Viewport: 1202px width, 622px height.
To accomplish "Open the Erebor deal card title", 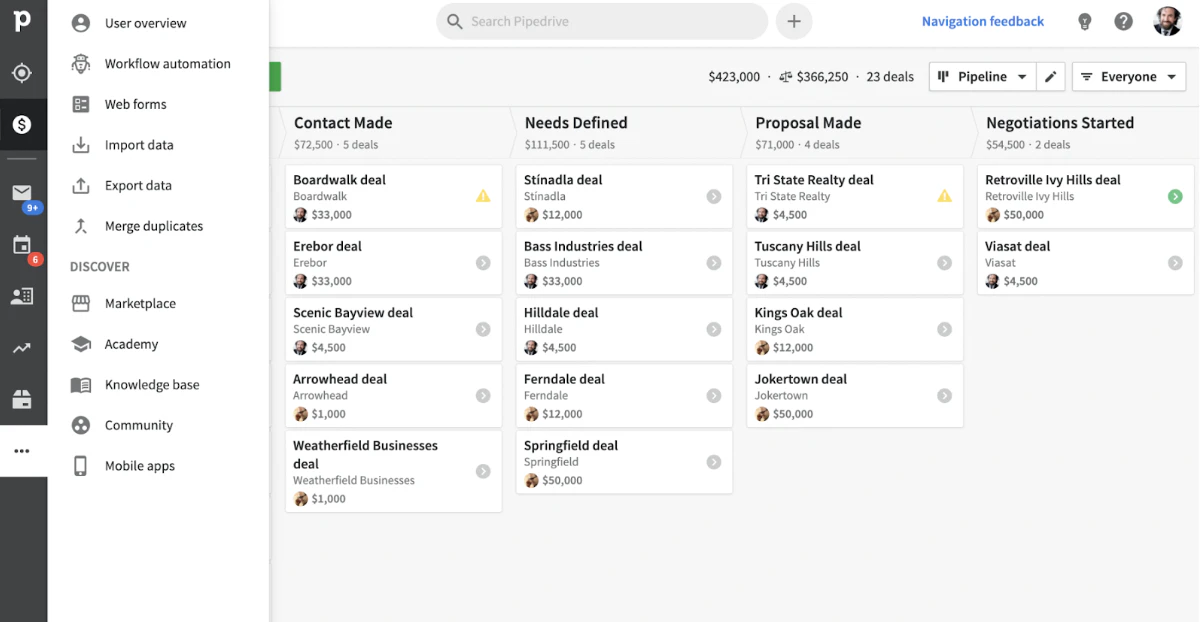I will pyautogui.click(x=327, y=246).
